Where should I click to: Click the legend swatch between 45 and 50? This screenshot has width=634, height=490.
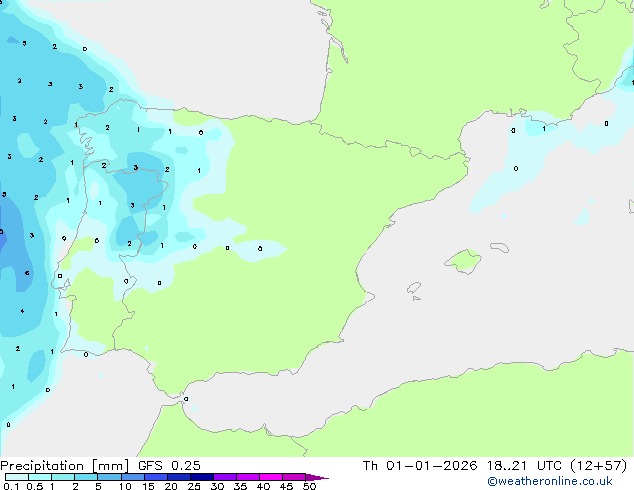[x=294, y=477]
